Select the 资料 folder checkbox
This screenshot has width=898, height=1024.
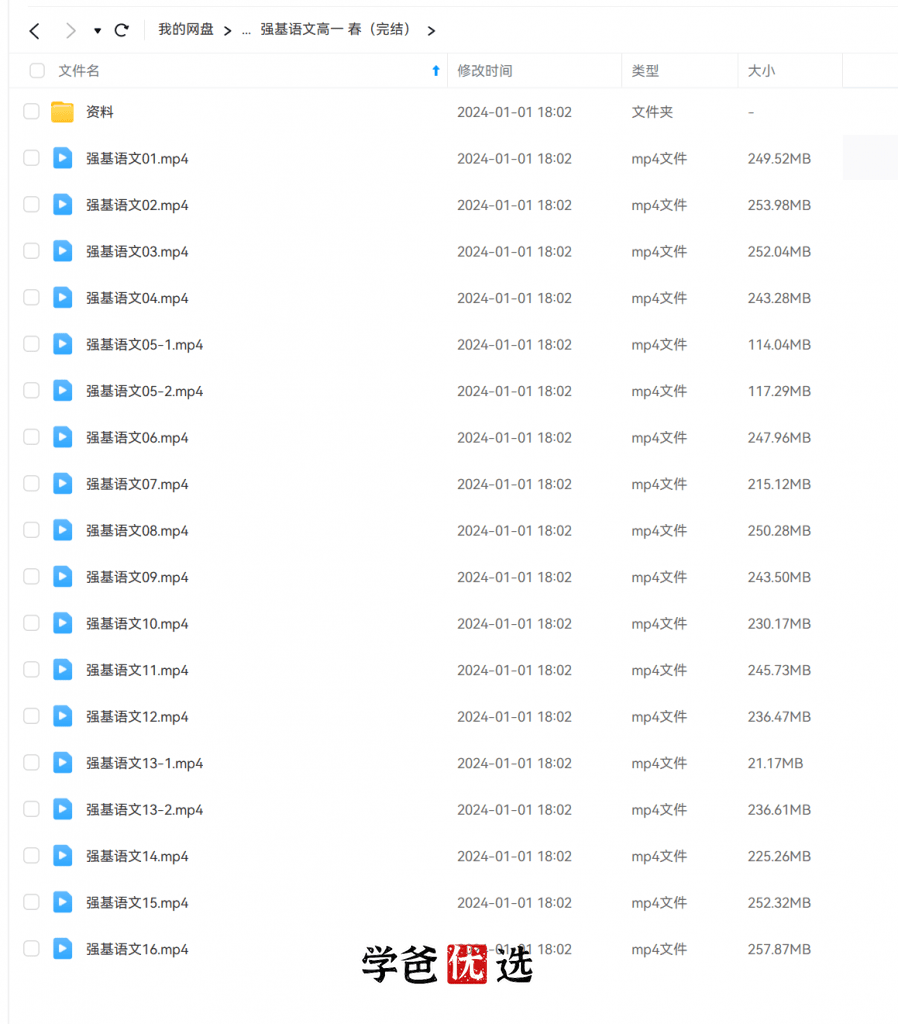tap(31, 111)
